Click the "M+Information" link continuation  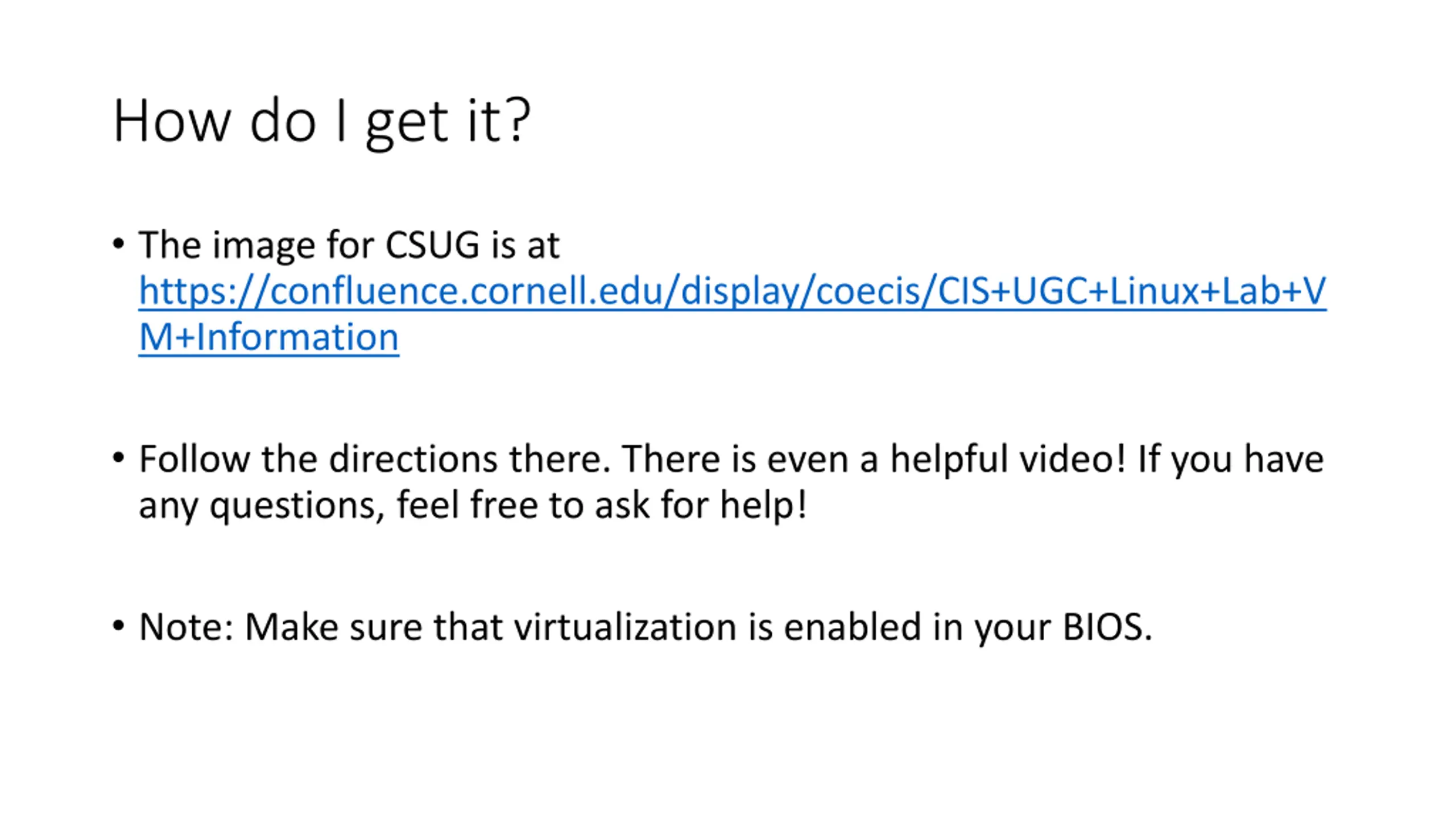pos(268,337)
